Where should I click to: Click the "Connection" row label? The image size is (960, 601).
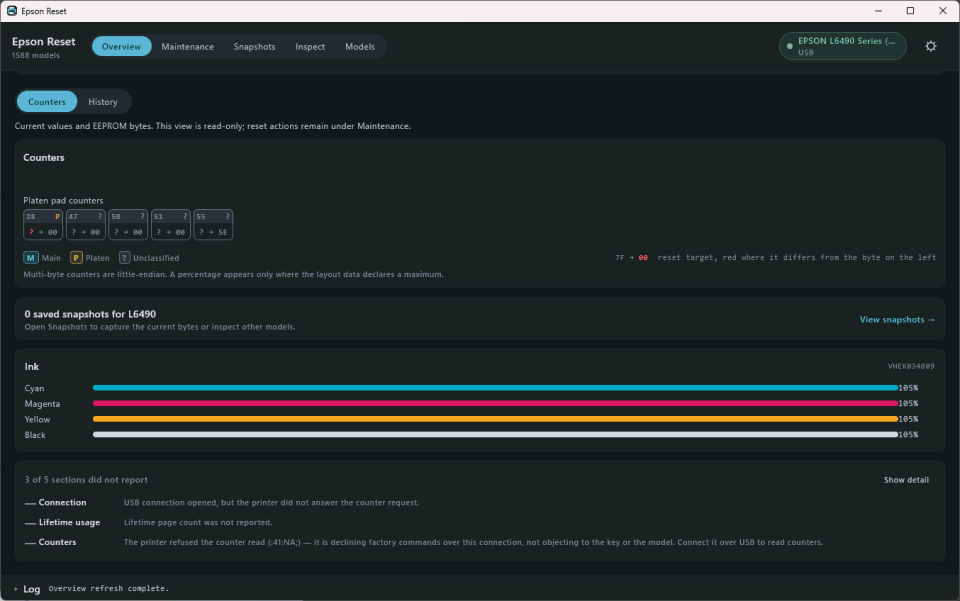62,502
